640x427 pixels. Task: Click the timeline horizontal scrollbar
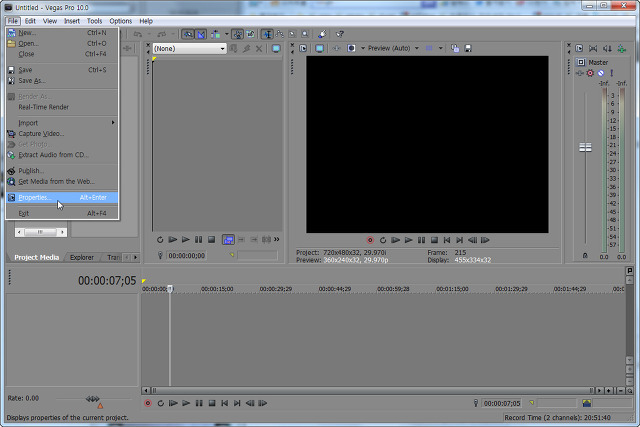(x=372, y=391)
